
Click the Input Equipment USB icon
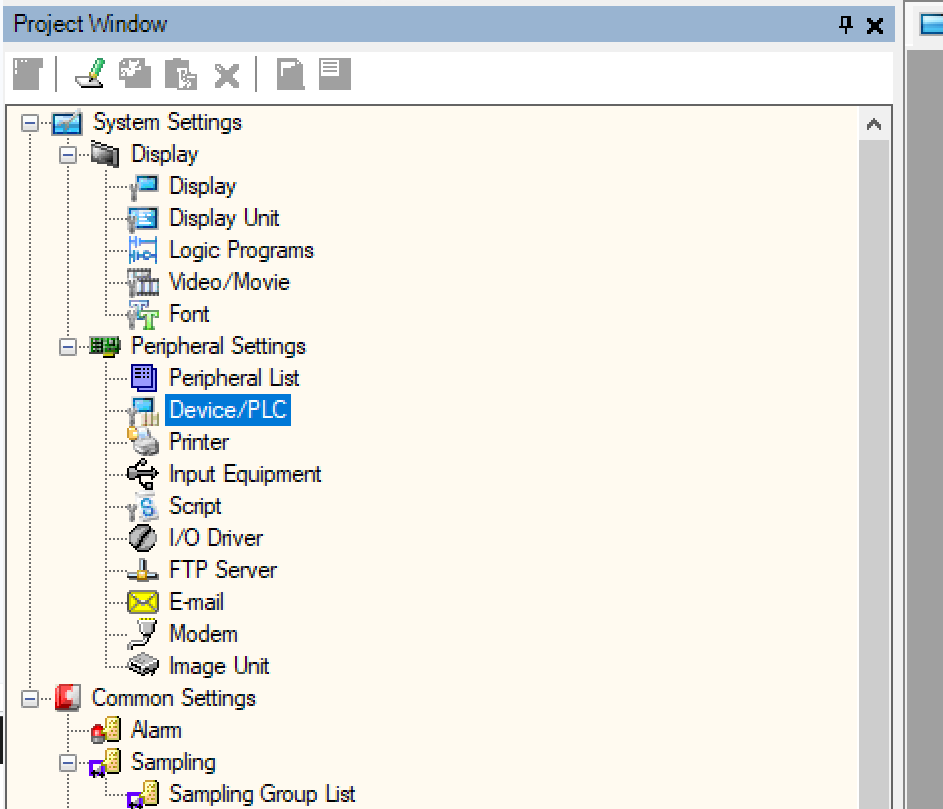point(143,474)
